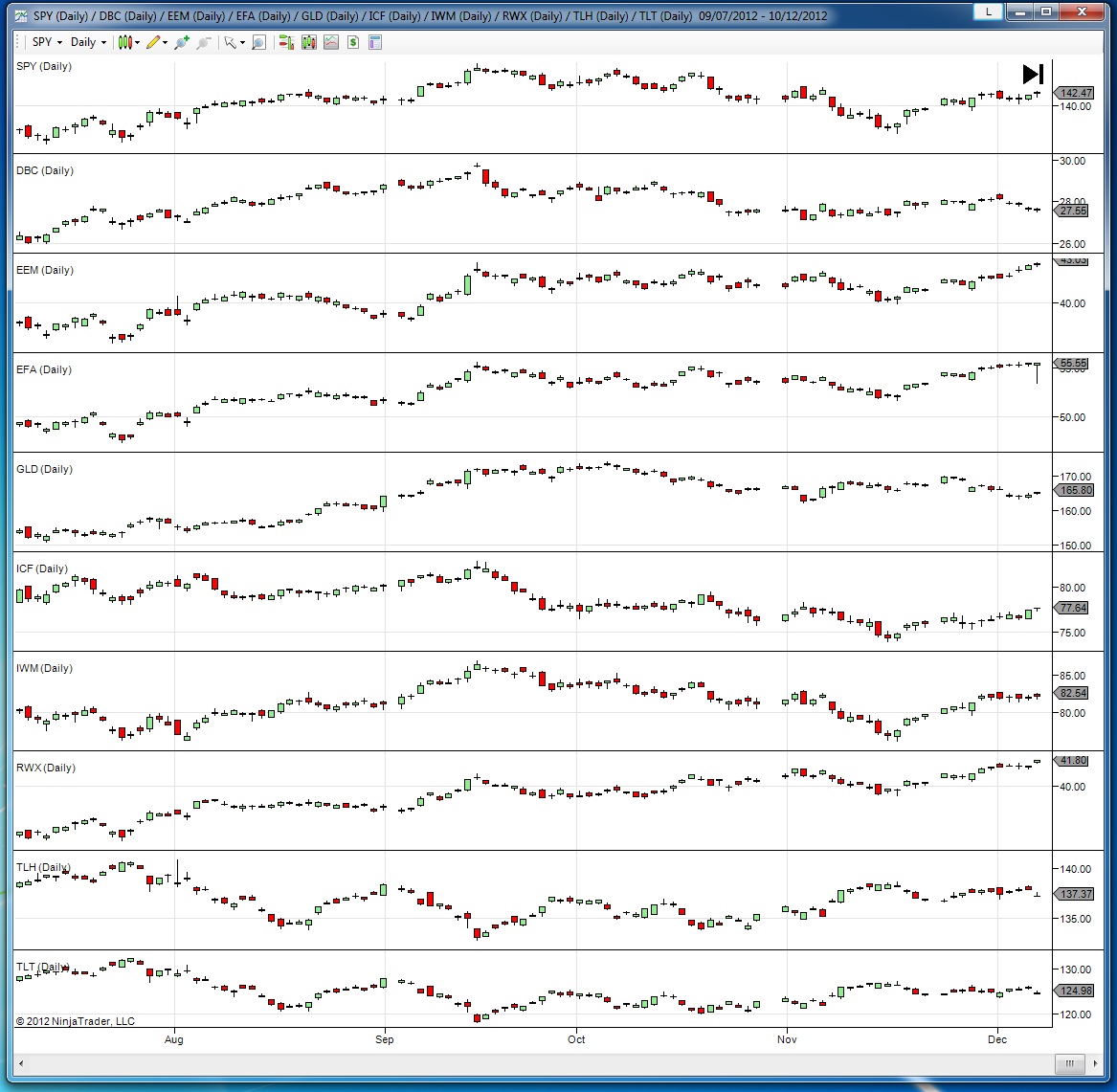
Task: Expand the drawing tools dropdown arrow
Action: pyautogui.click(x=166, y=43)
